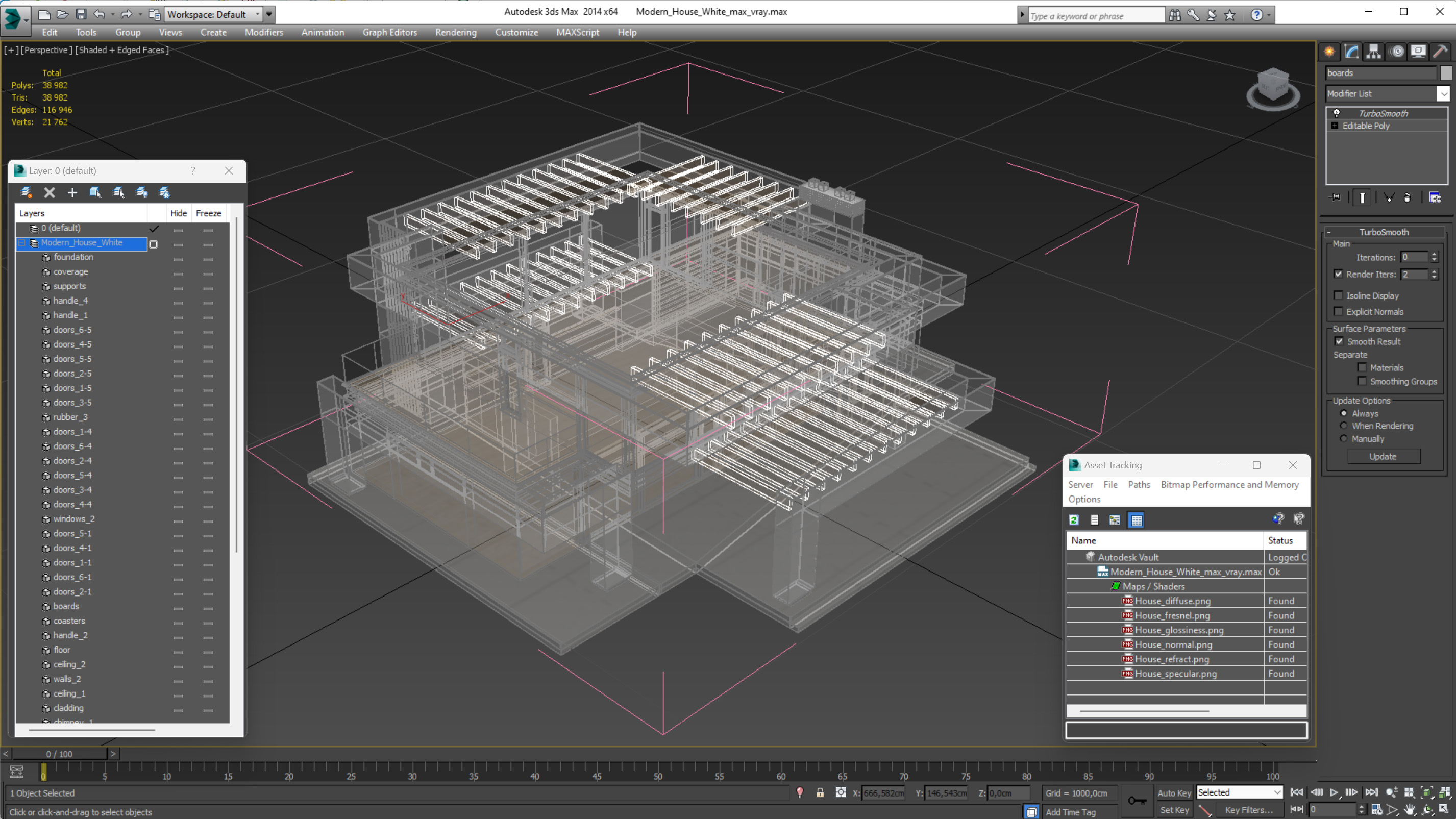Toggle the selection lock icon
The width and height of the screenshot is (1456, 819).
coord(820,793)
